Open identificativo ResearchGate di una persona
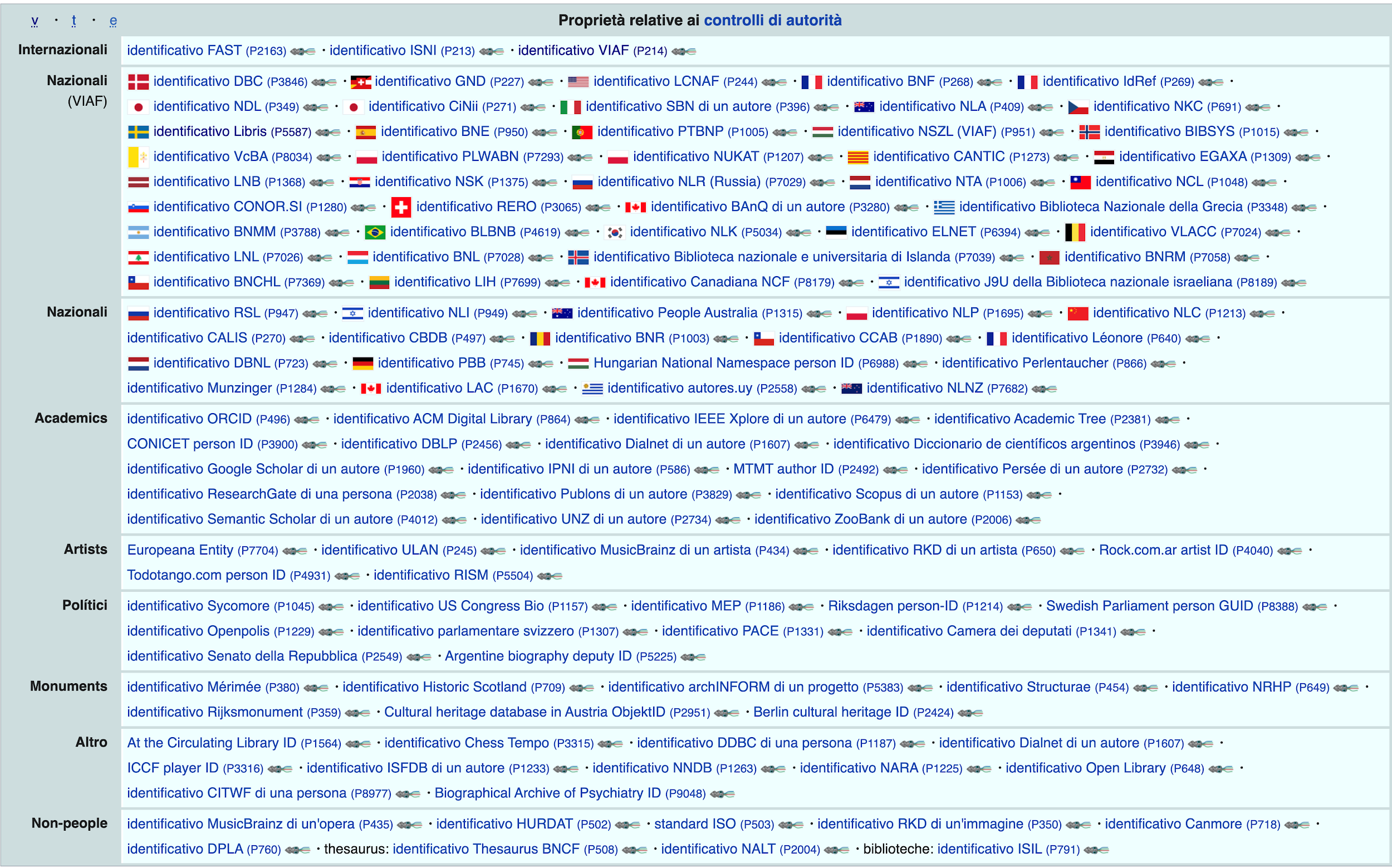This screenshot has height=868, width=1392. tap(282, 494)
